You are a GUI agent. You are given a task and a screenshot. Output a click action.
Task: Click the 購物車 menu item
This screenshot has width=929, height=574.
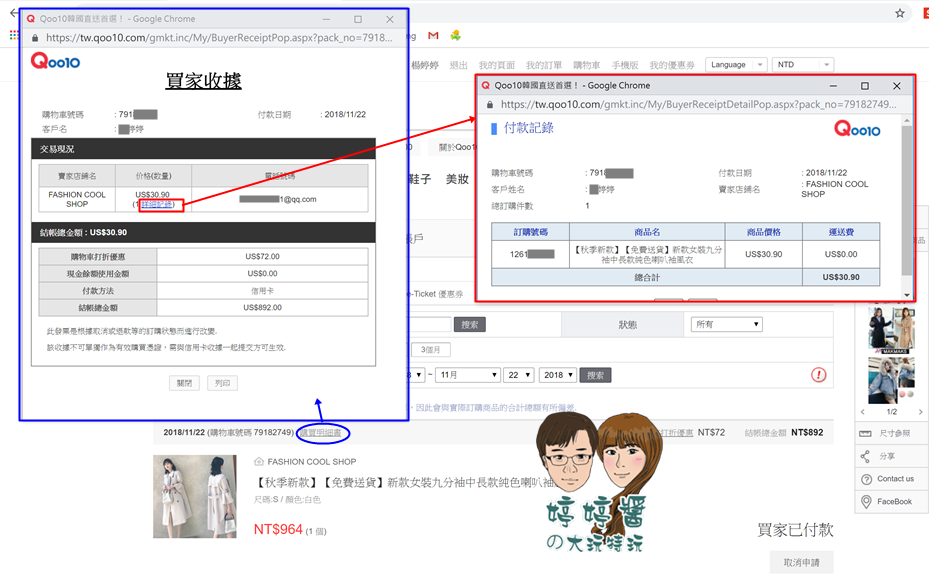587,65
